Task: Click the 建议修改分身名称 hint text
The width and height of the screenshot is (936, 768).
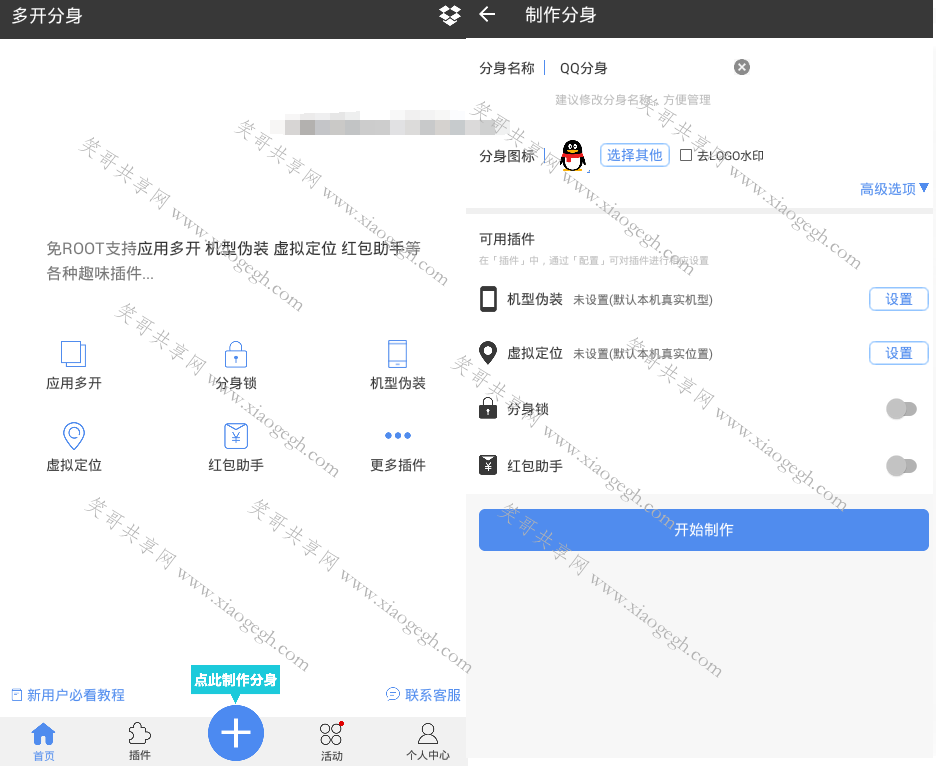Action: pyautogui.click(x=633, y=100)
